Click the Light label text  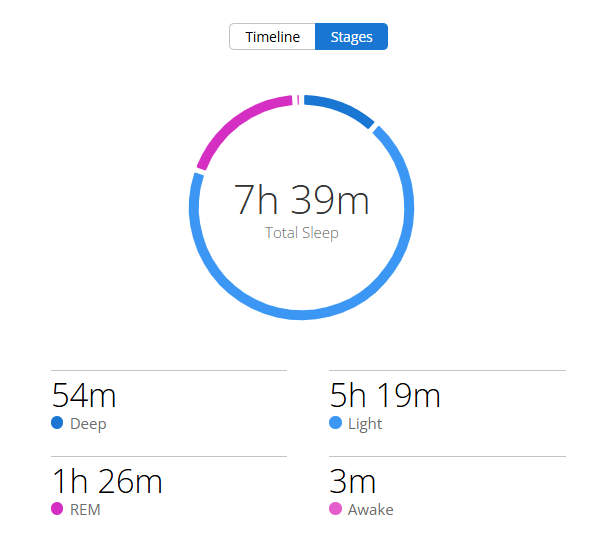pos(365,424)
